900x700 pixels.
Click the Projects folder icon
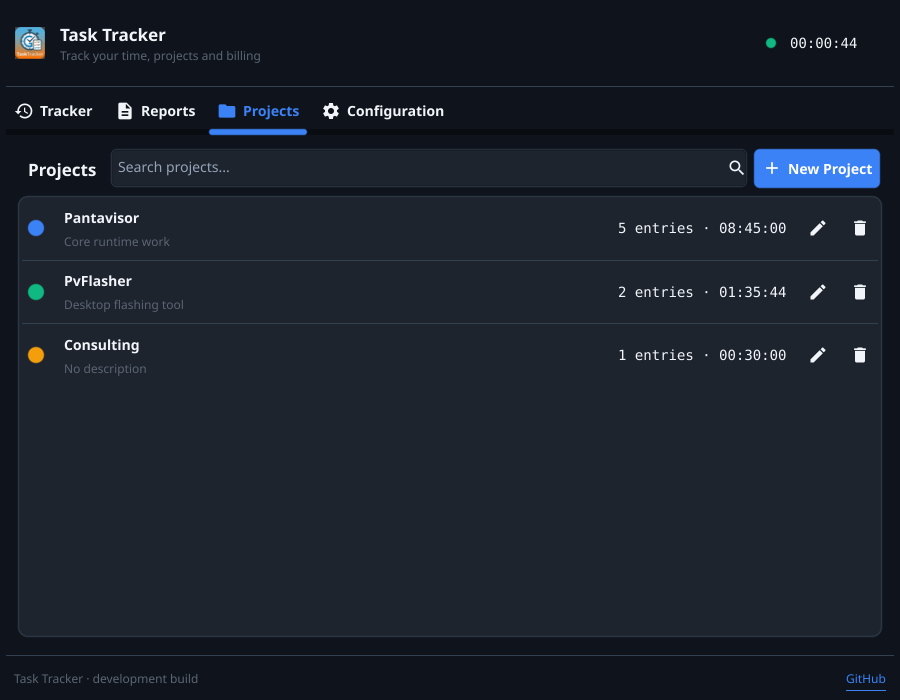[x=227, y=111]
